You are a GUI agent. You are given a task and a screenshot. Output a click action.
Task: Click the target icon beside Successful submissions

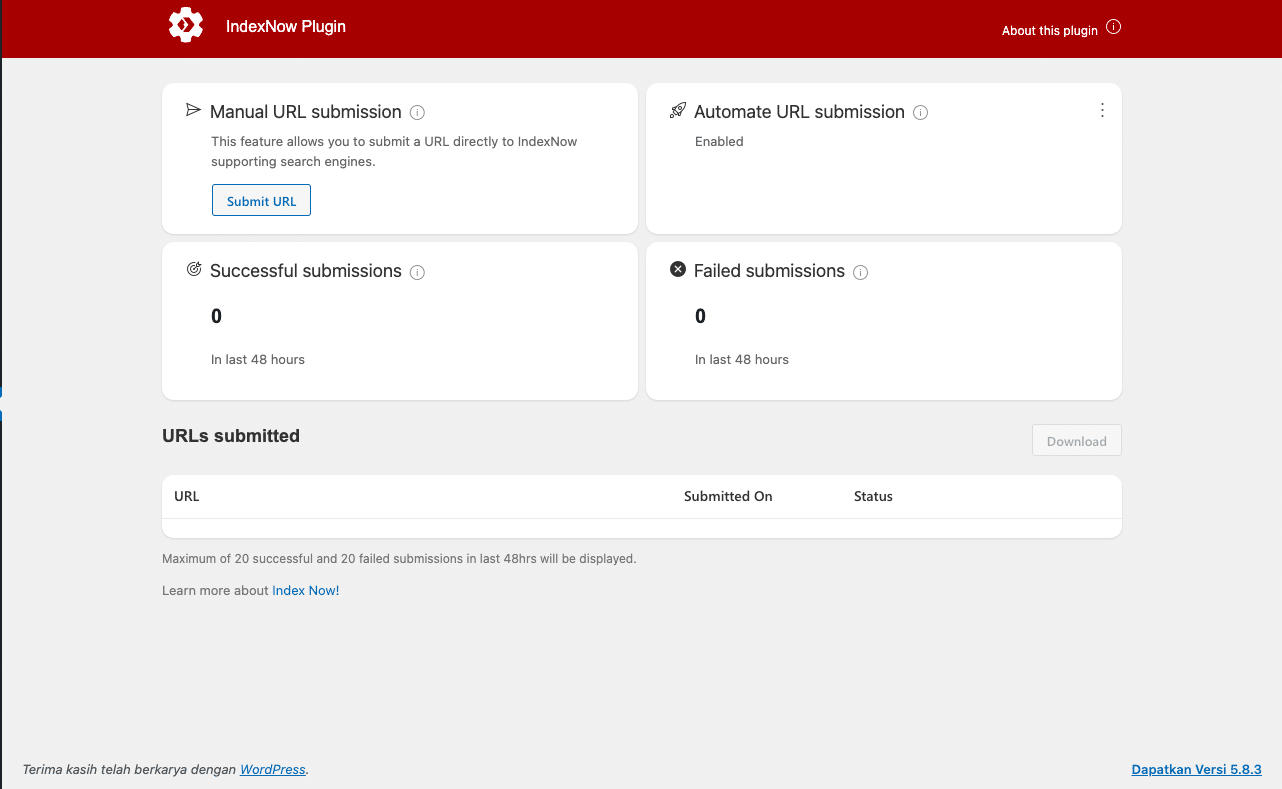194,269
